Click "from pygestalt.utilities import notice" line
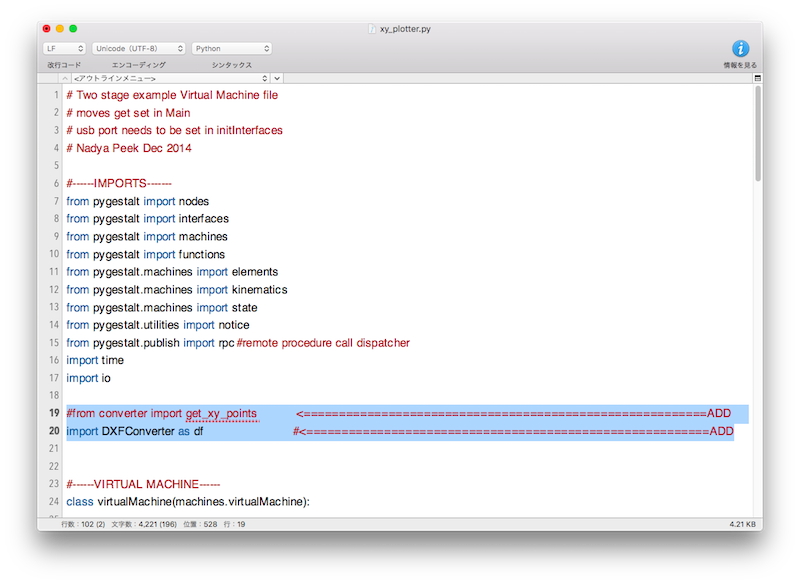This screenshot has width=800, height=584. click(158, 324)
